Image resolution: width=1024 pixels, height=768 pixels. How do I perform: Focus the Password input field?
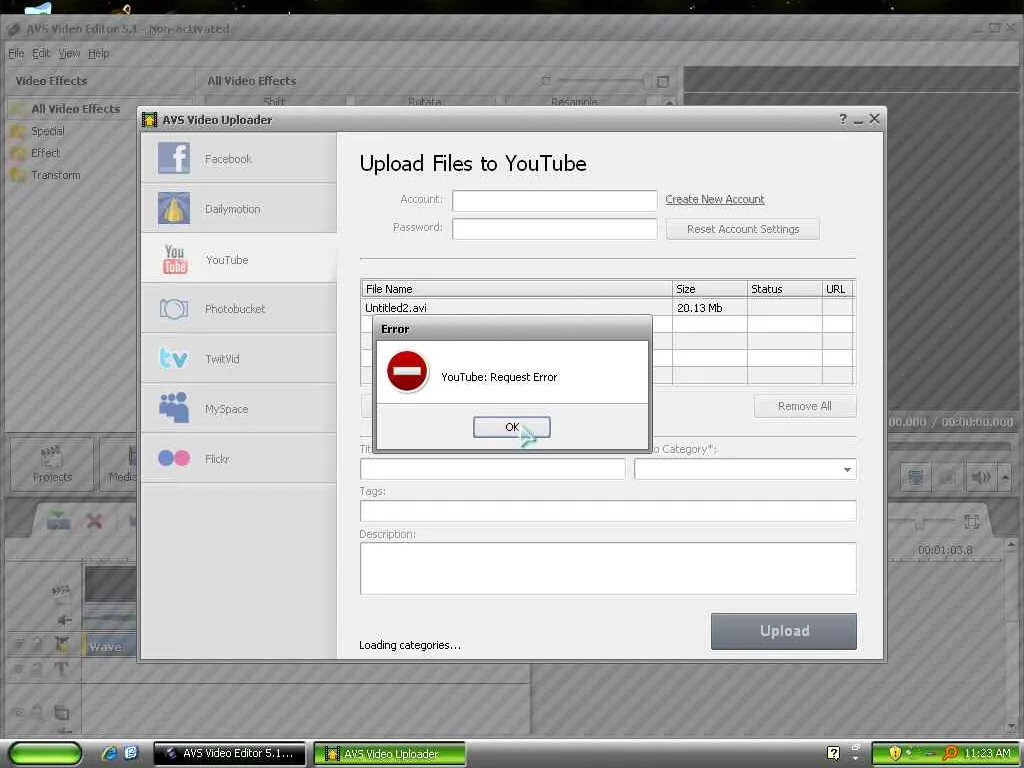pyautogui.click(x=554, y=229)
